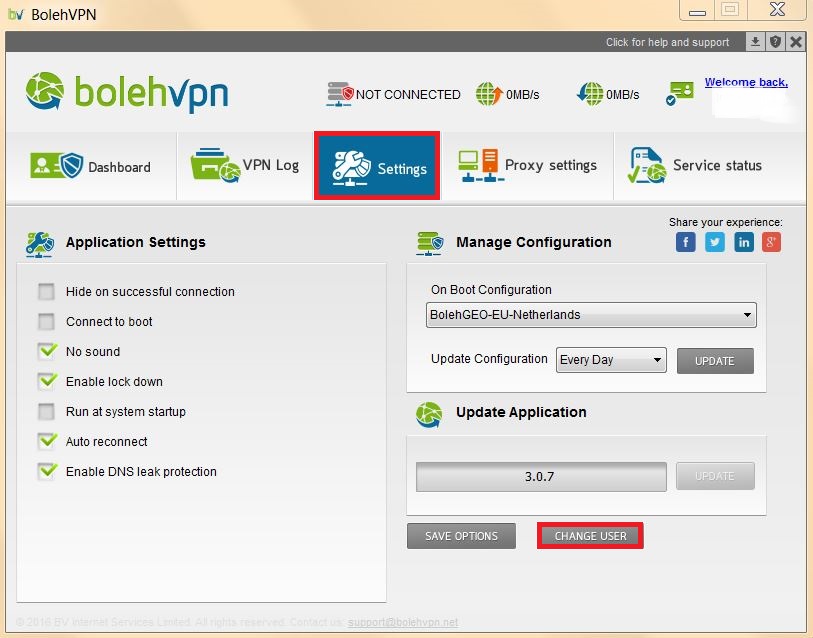
Task: Share on Facebook icon
Action: (685, 242)
